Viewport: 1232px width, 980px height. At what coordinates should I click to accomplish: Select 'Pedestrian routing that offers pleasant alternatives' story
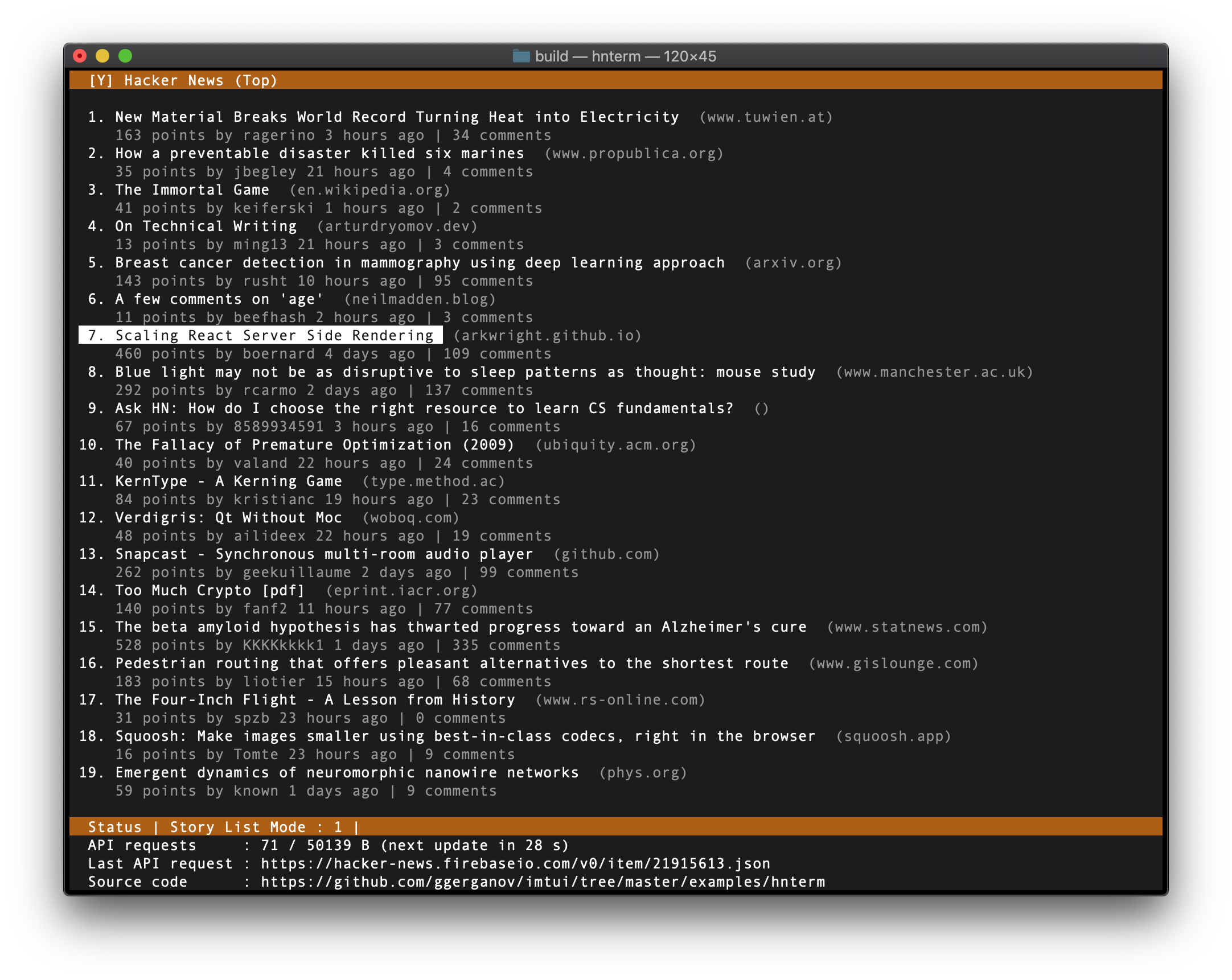click(451, 664)
